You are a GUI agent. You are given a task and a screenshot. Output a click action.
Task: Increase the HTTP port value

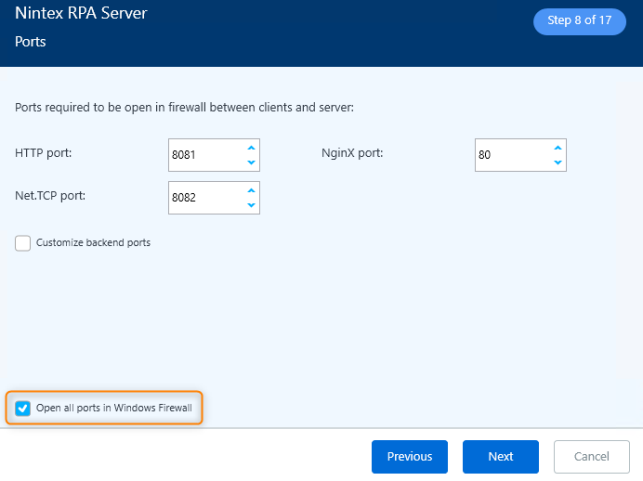(251, 147)
